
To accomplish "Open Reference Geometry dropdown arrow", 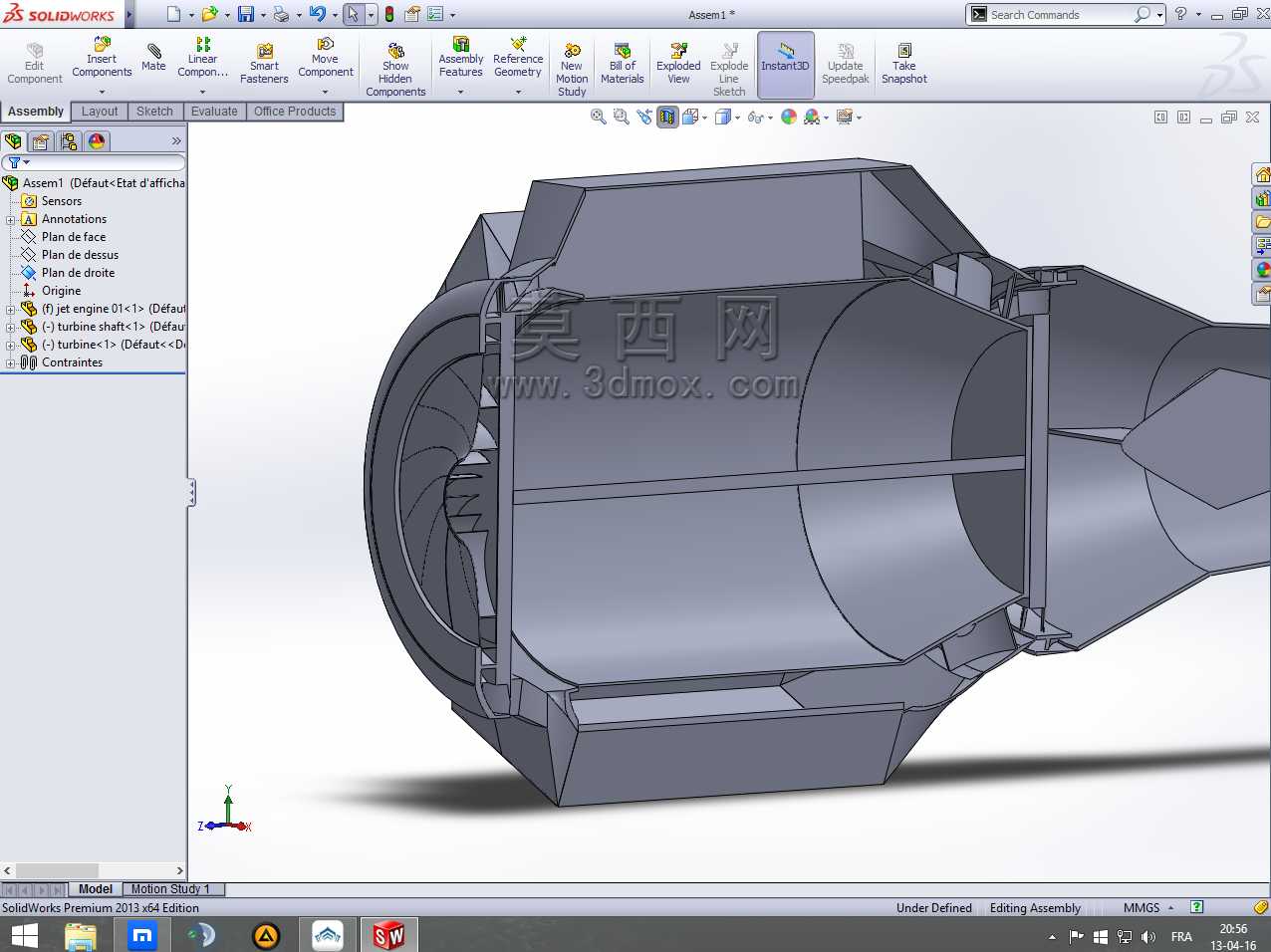I will (x=518, y=93).
